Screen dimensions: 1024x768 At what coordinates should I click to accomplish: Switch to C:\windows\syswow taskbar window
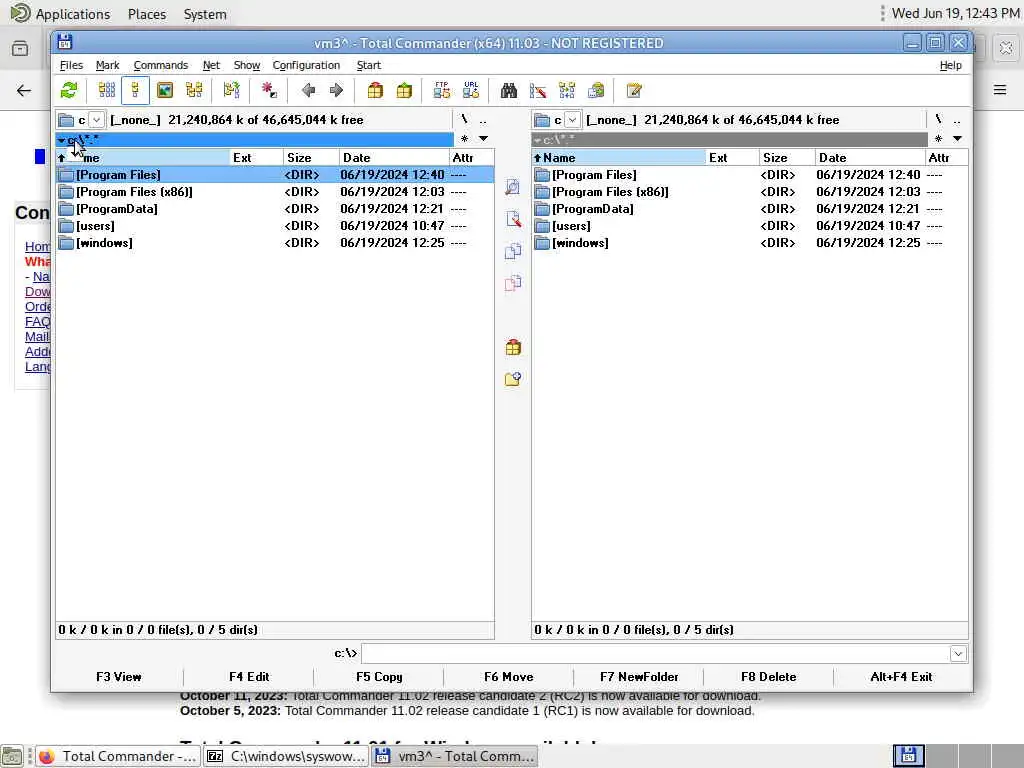click(286, 756)
